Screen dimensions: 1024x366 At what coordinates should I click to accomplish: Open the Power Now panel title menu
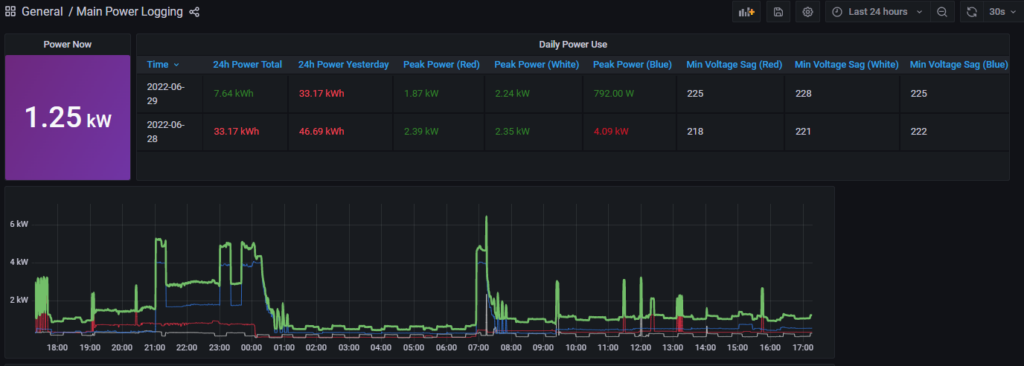coord(67,44)
